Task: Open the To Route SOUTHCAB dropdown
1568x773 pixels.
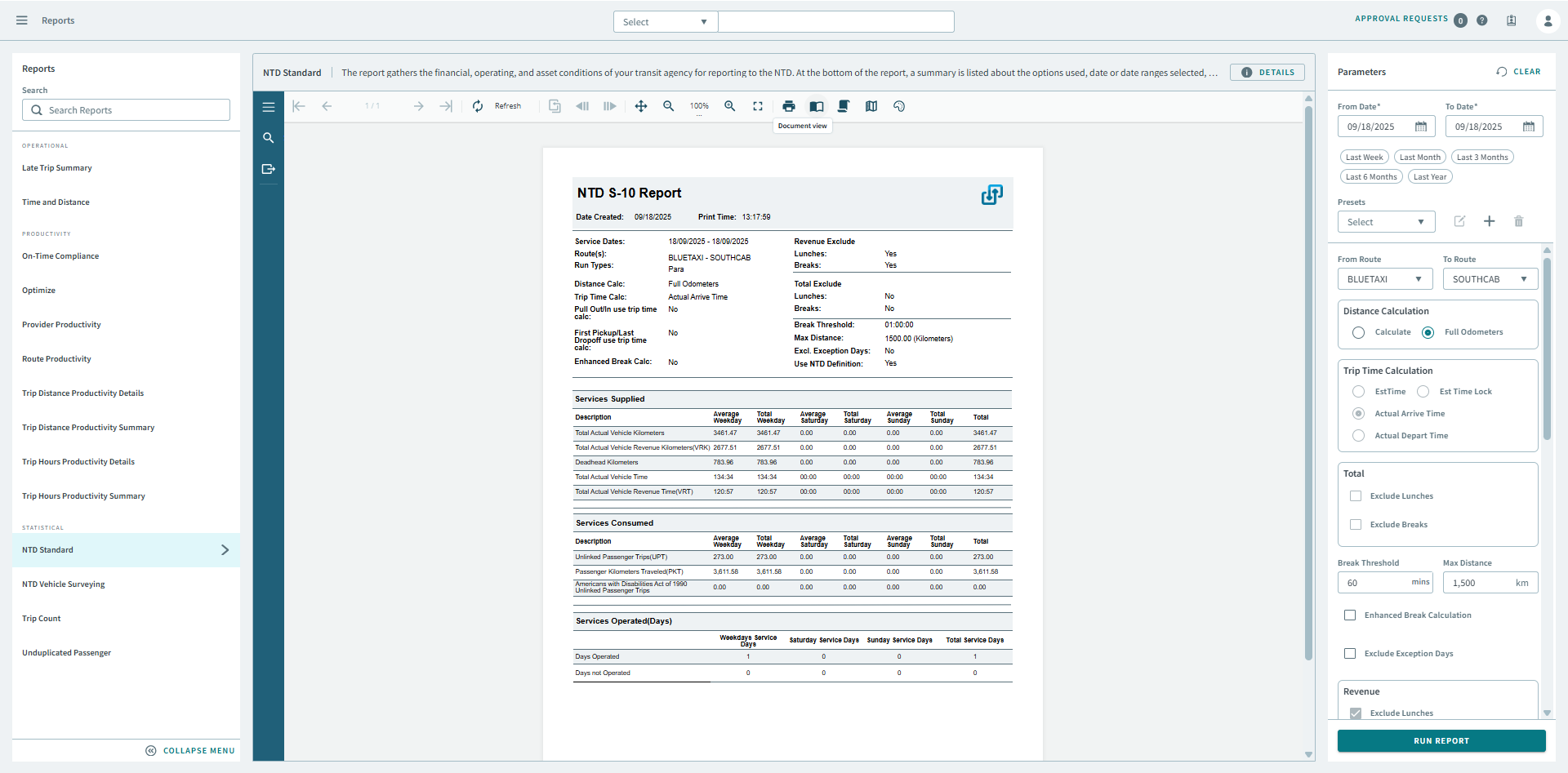Action: click(x=1490, y=278)
